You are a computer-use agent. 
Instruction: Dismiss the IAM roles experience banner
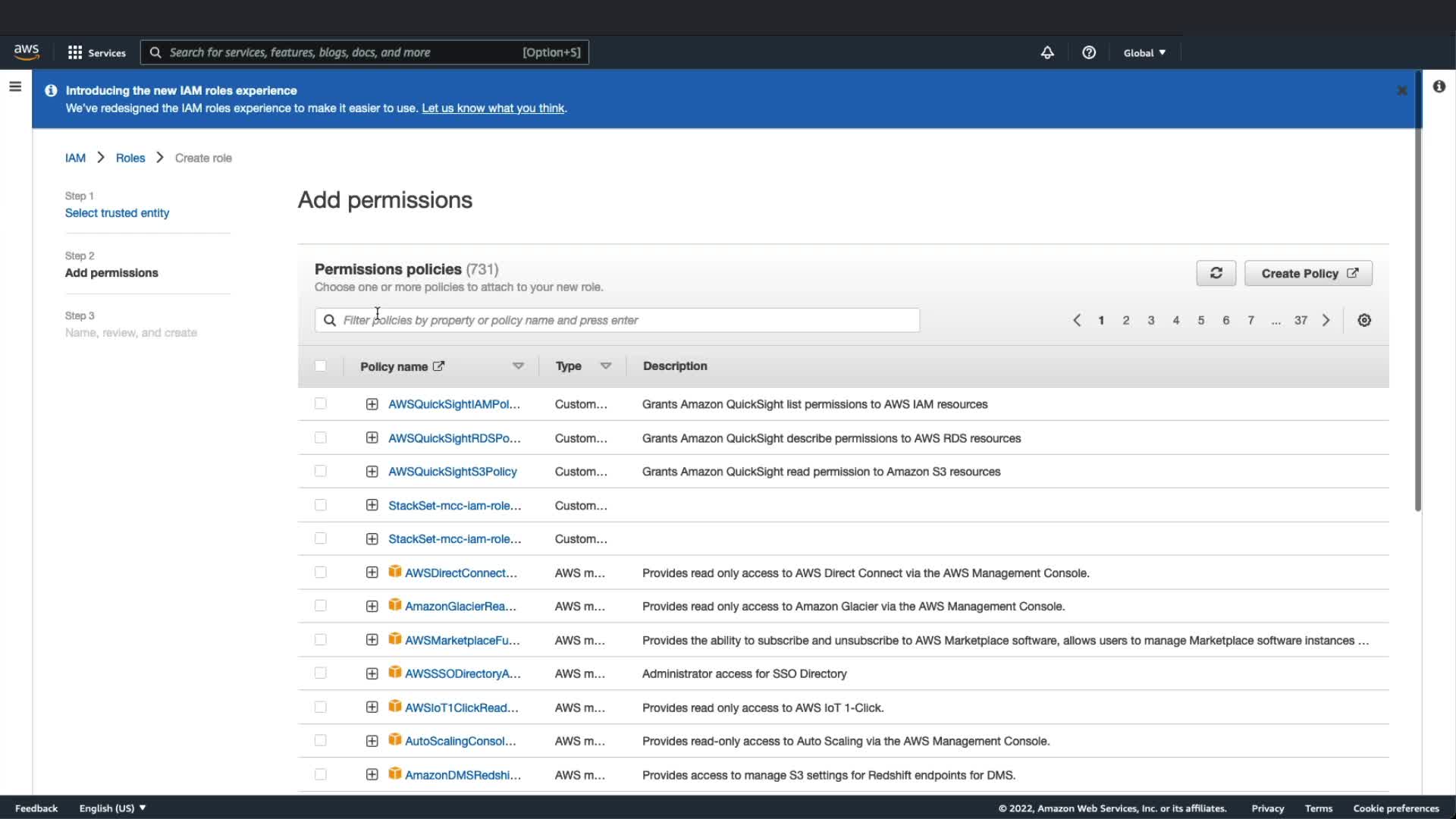click(x=1401, y=90)
